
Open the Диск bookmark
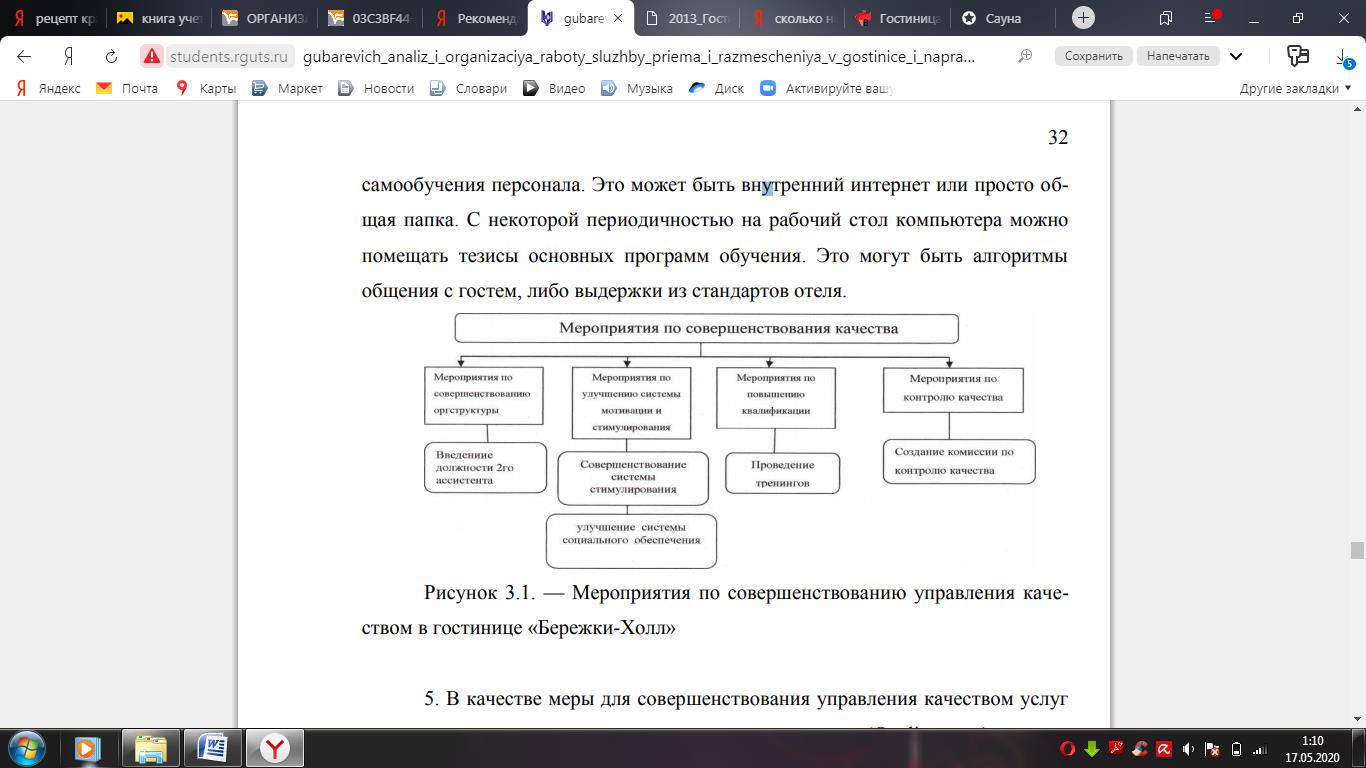pyautogui.click(x=717, y=88)
